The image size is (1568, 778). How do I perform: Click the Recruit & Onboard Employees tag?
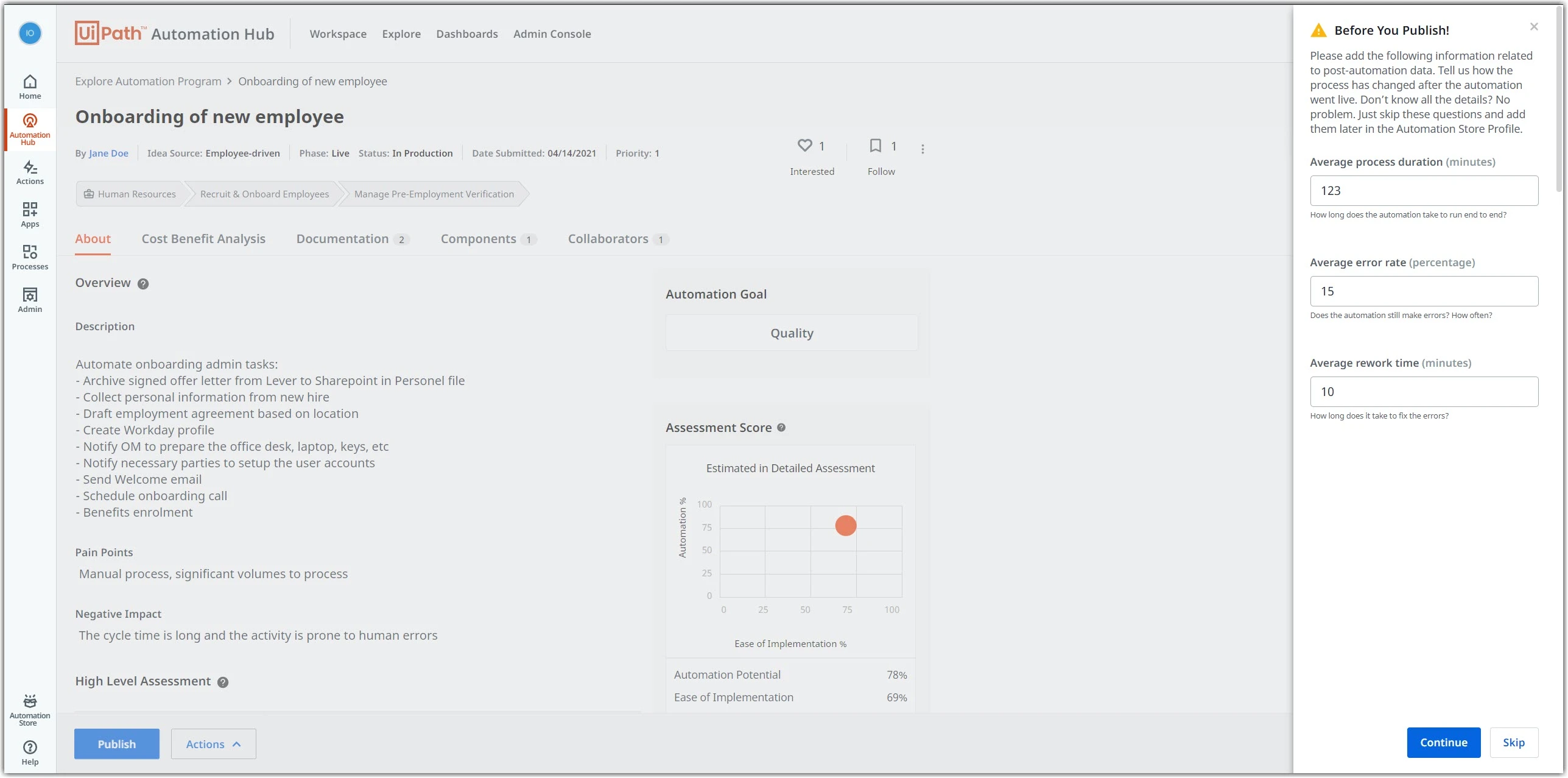(x=264, y=194)
